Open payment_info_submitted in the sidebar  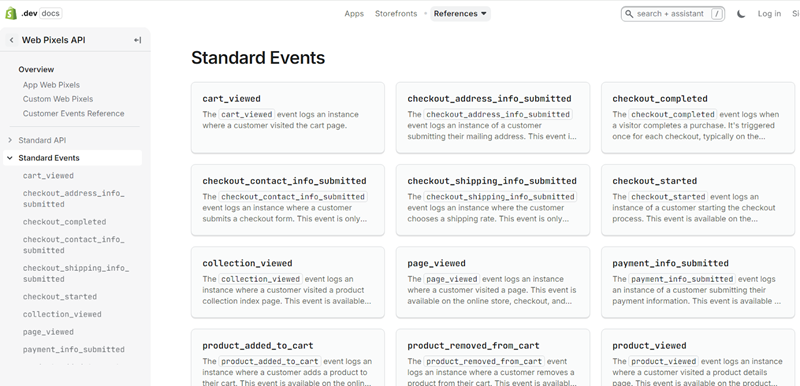pyautogui.click(x=73, y=349)
